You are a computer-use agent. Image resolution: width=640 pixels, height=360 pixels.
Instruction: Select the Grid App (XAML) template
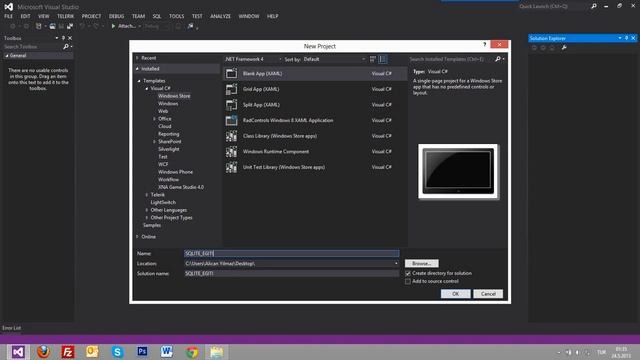(315, 89)
